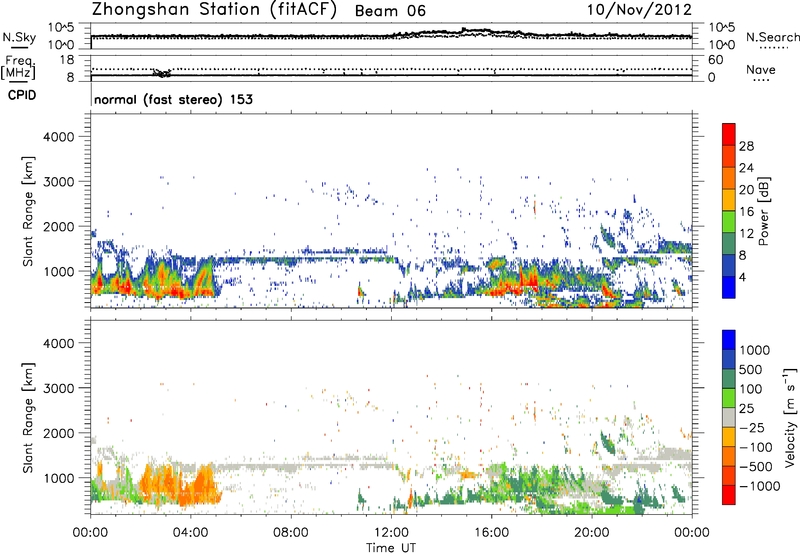Click the gray -25 to 25 Velocity swatch
Viewport: 800px width, 554px height.
tap(729, 417)
